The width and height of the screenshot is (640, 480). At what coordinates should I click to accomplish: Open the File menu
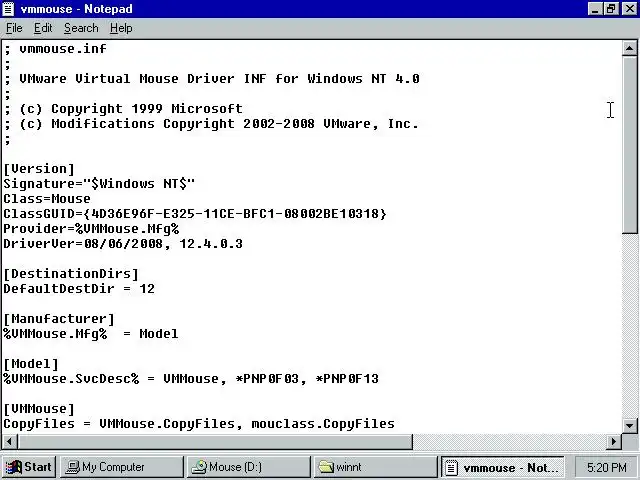pos(14,28)
